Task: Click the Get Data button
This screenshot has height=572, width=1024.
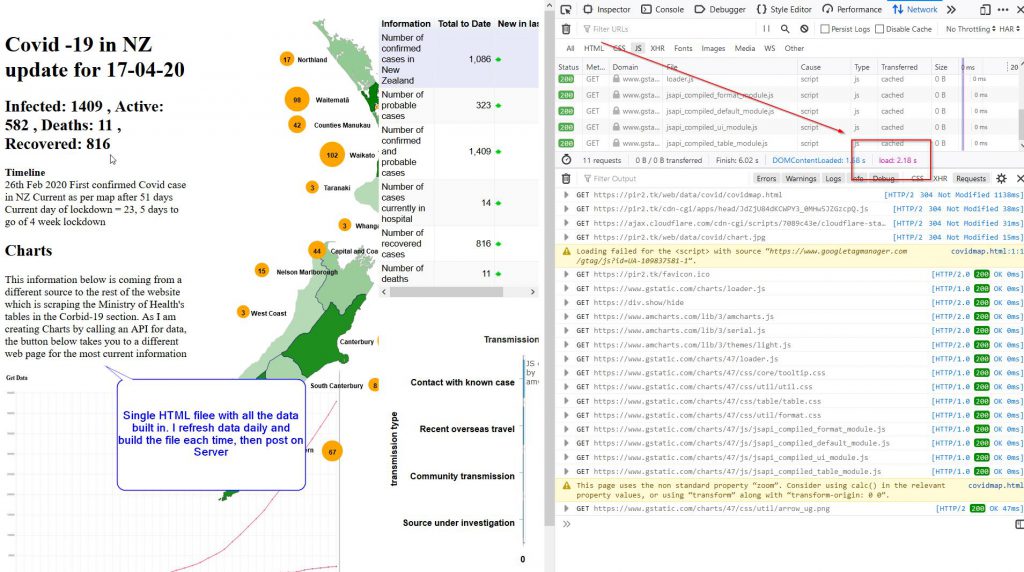Action: click(17, 378)
